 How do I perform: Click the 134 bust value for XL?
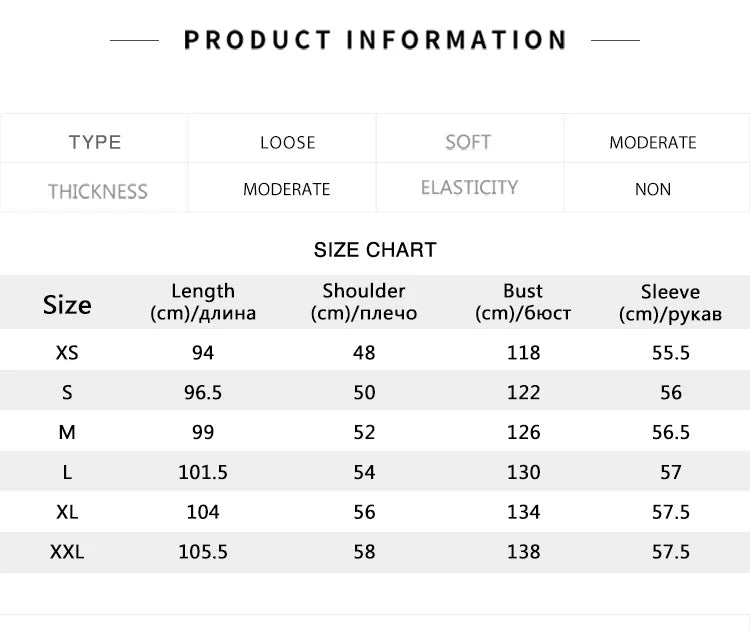[x=523, y=512]
